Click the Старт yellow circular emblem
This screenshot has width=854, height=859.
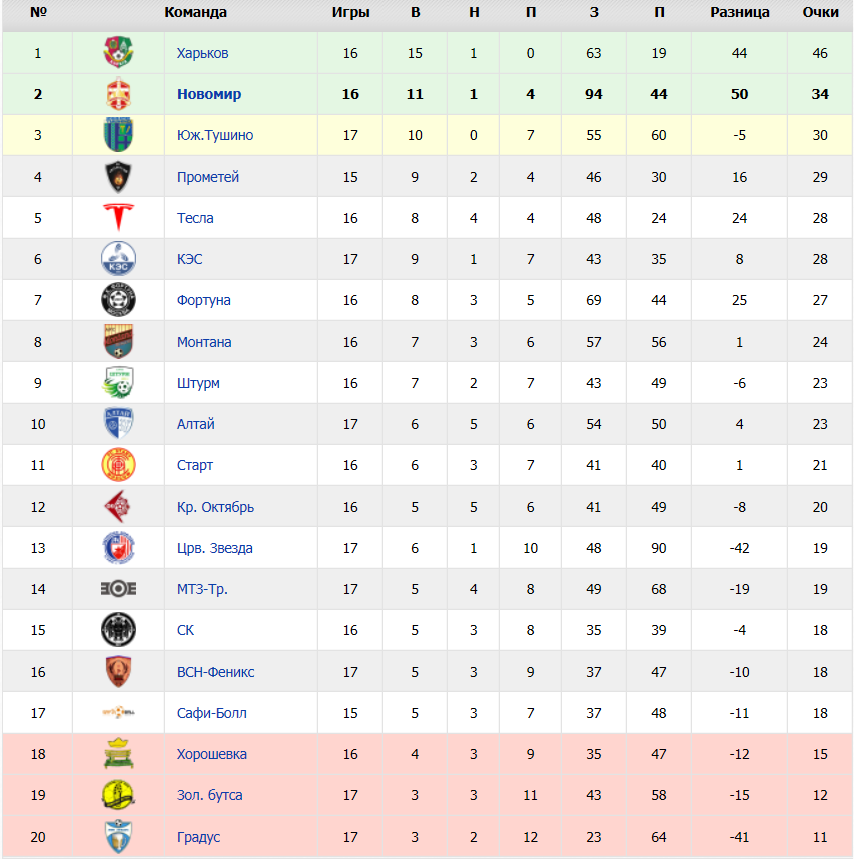[x=118, y=465]
